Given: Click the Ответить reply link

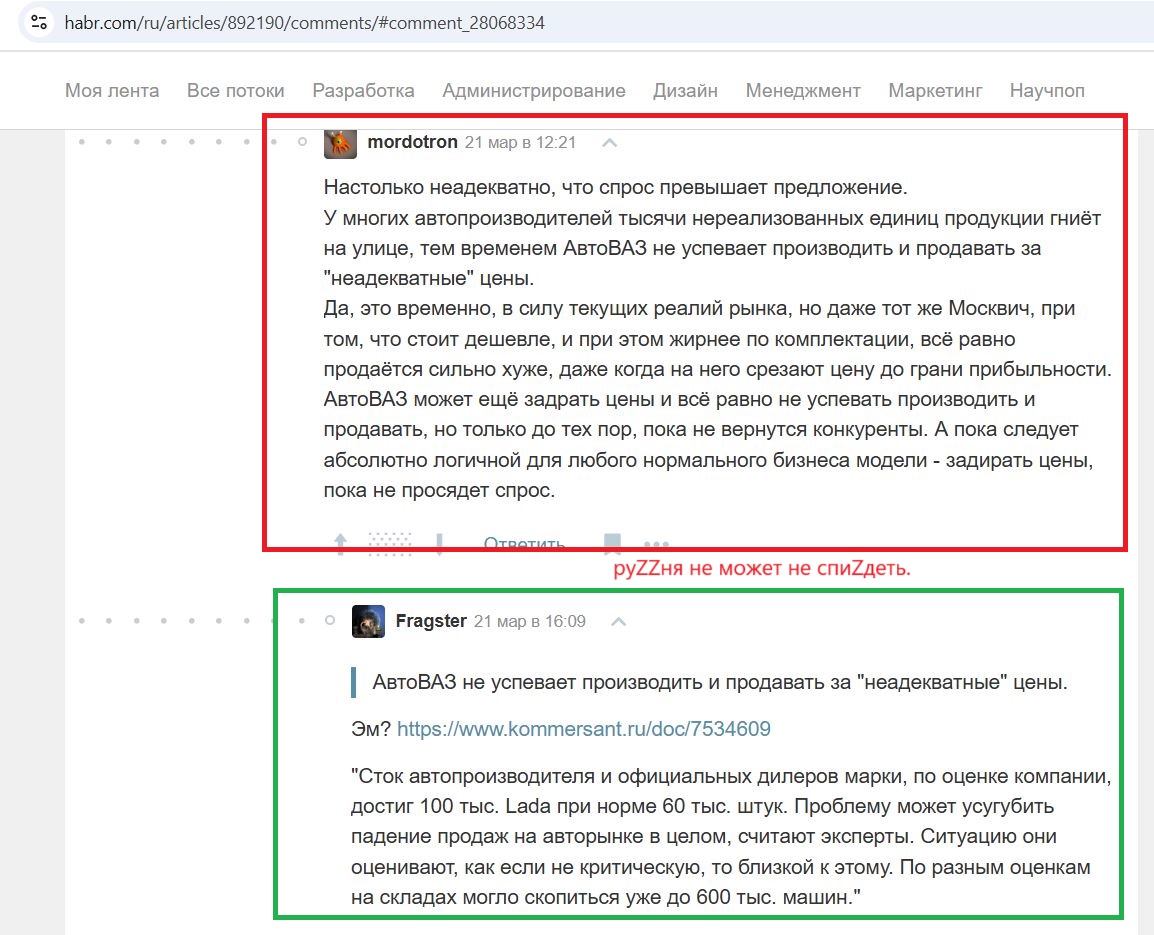Looking at the screenshot, I should pos(524,543).
